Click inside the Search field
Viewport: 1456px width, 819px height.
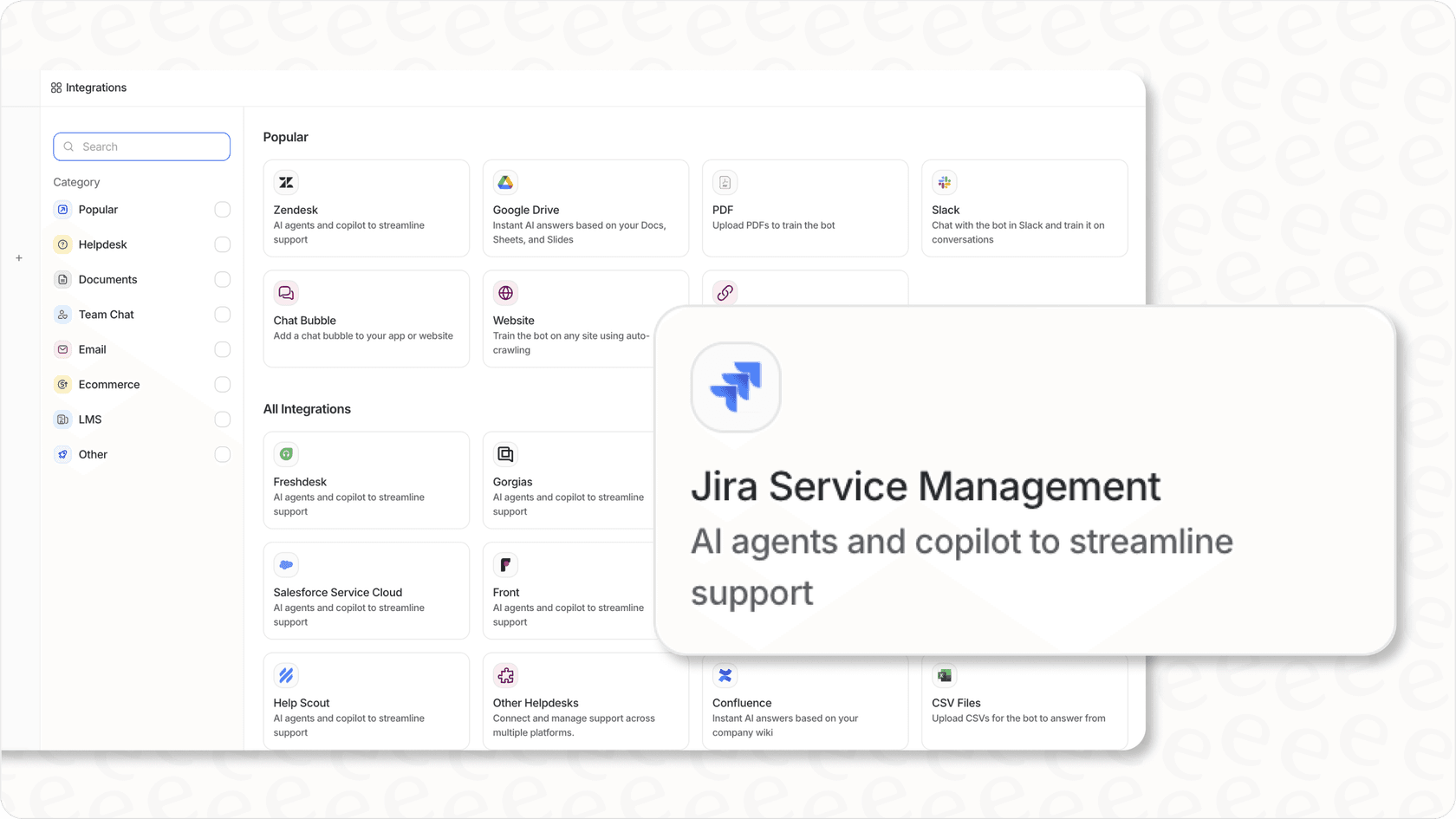pyautogui.click(x=141, y=146)
